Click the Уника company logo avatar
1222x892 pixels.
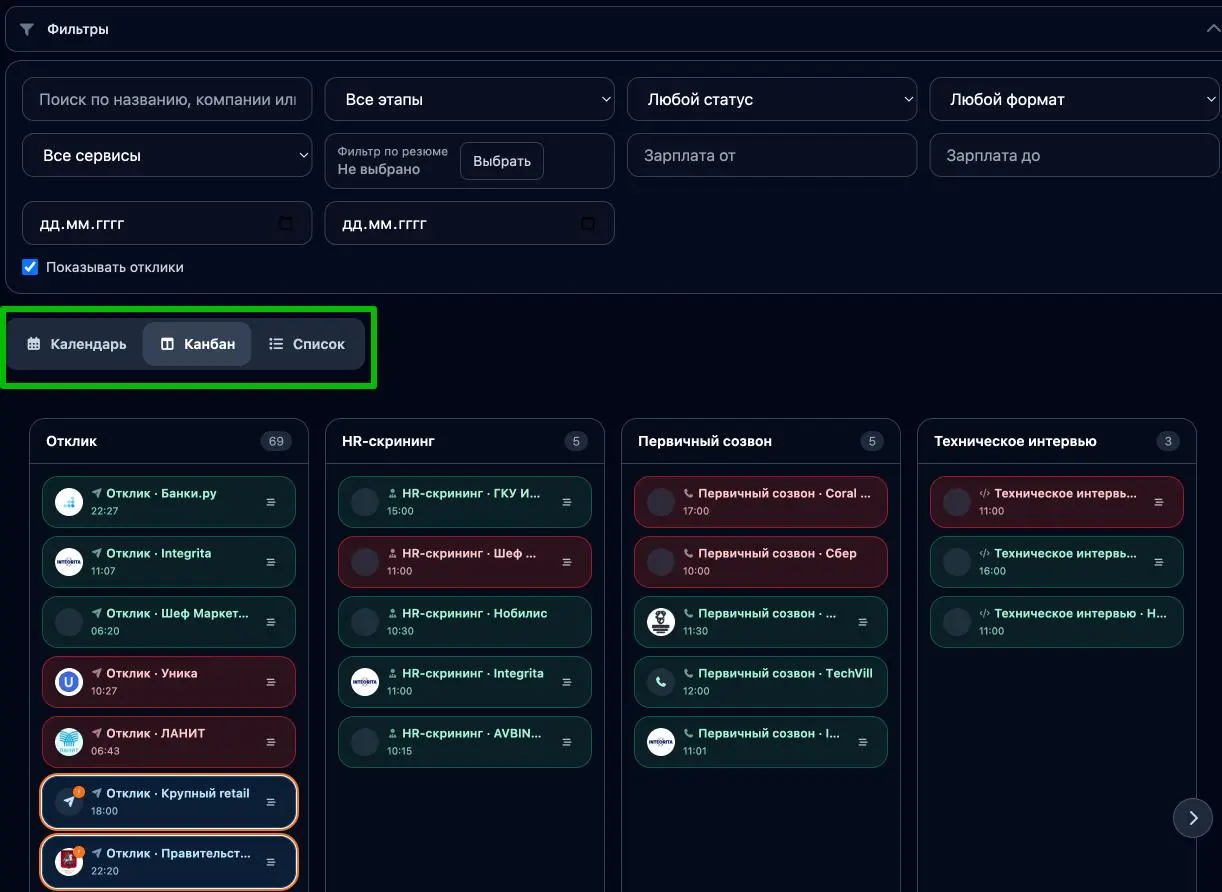(68, 682)
